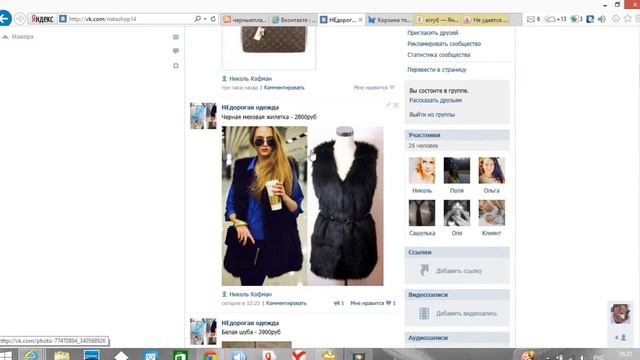
Task: Open the Видеозаписи section header
Action: click(457, 295)
